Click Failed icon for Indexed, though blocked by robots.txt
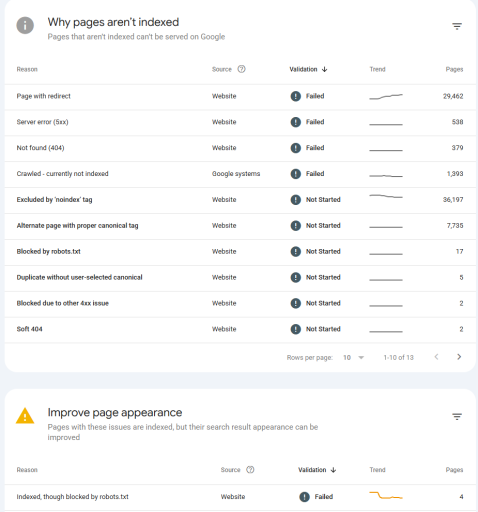 pos(304,497)
